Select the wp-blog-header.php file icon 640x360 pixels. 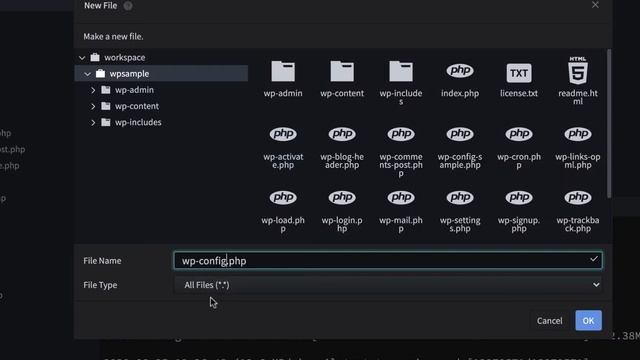[342, 134]
